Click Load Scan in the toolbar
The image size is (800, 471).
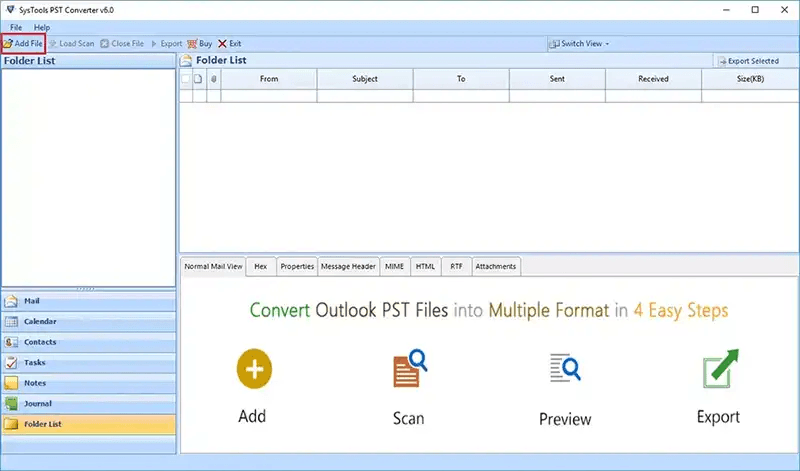[71, 44]
